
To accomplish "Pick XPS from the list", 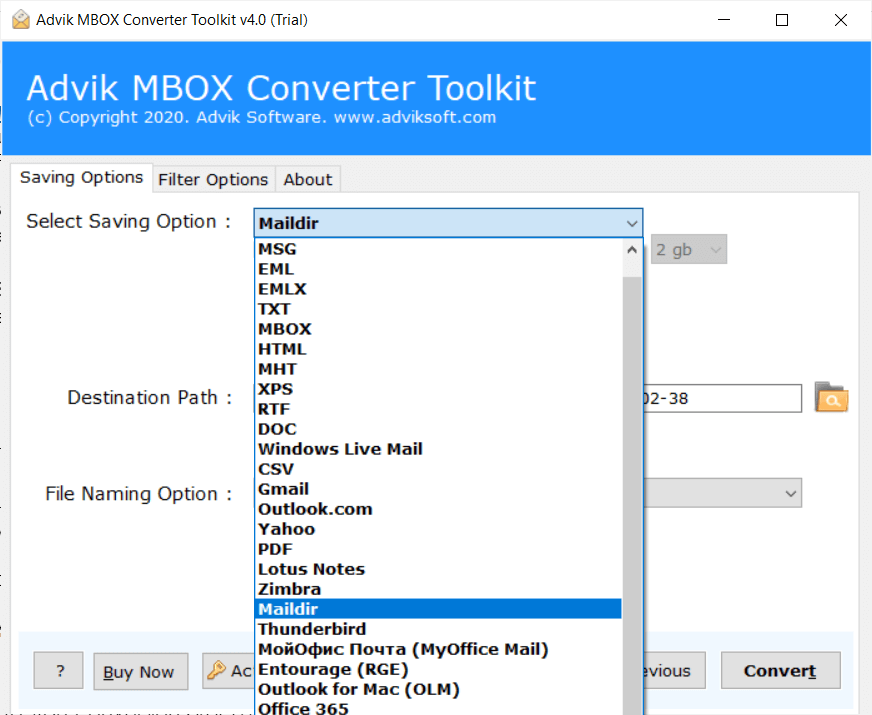I will coord(438,389).
